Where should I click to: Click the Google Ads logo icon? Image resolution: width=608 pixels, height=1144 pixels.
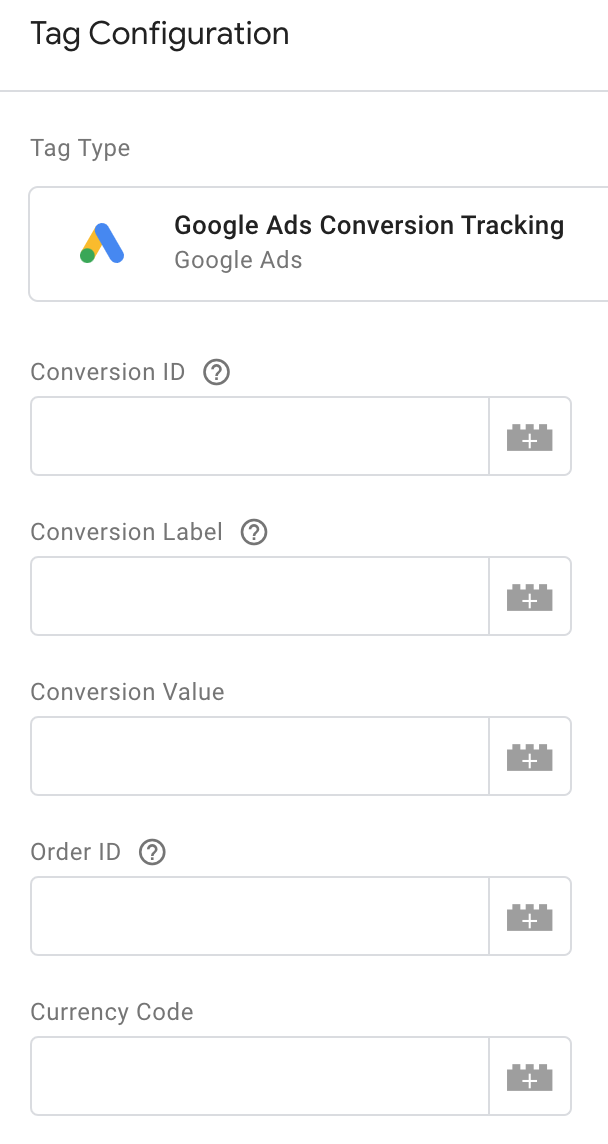102,243
